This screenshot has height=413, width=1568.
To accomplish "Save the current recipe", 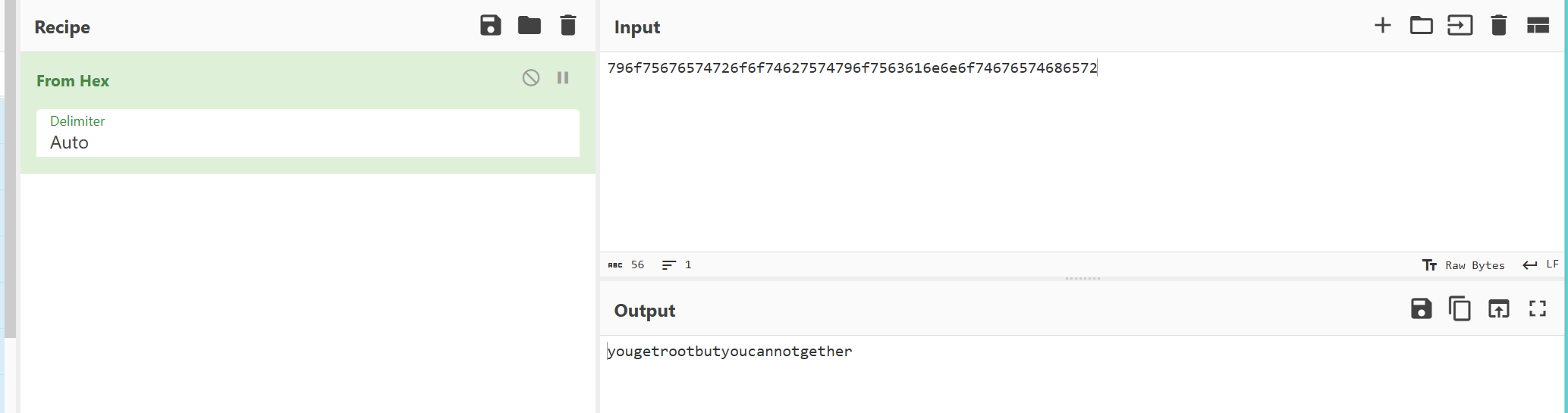I will pyautogui.click(x=491, y=25).
